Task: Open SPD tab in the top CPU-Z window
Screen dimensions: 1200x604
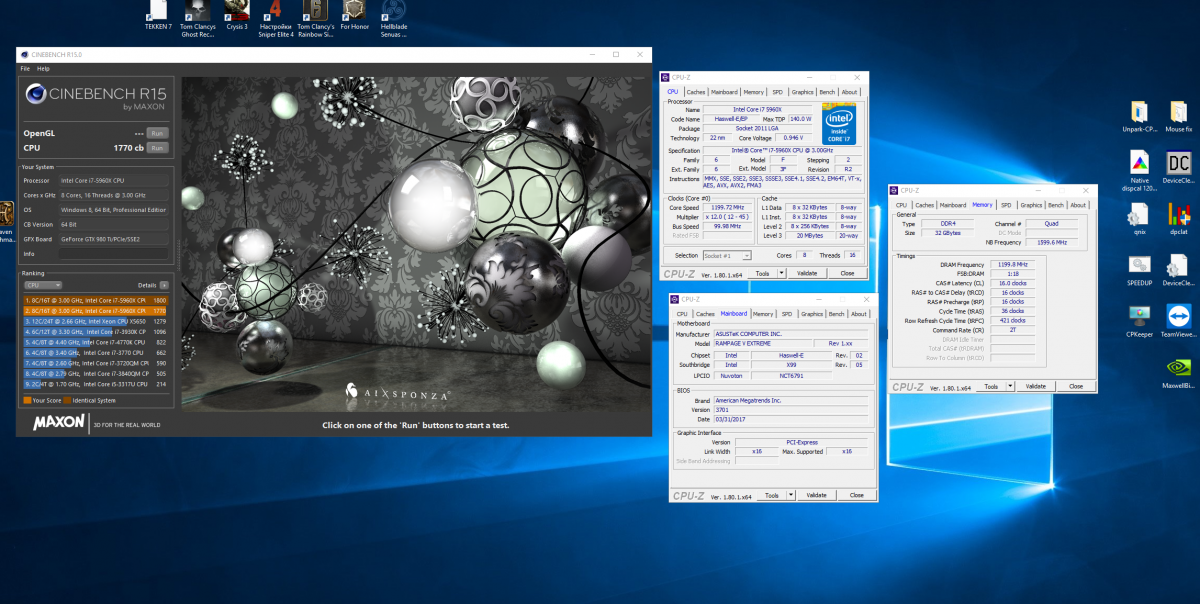Action: [x=779, y=92]
